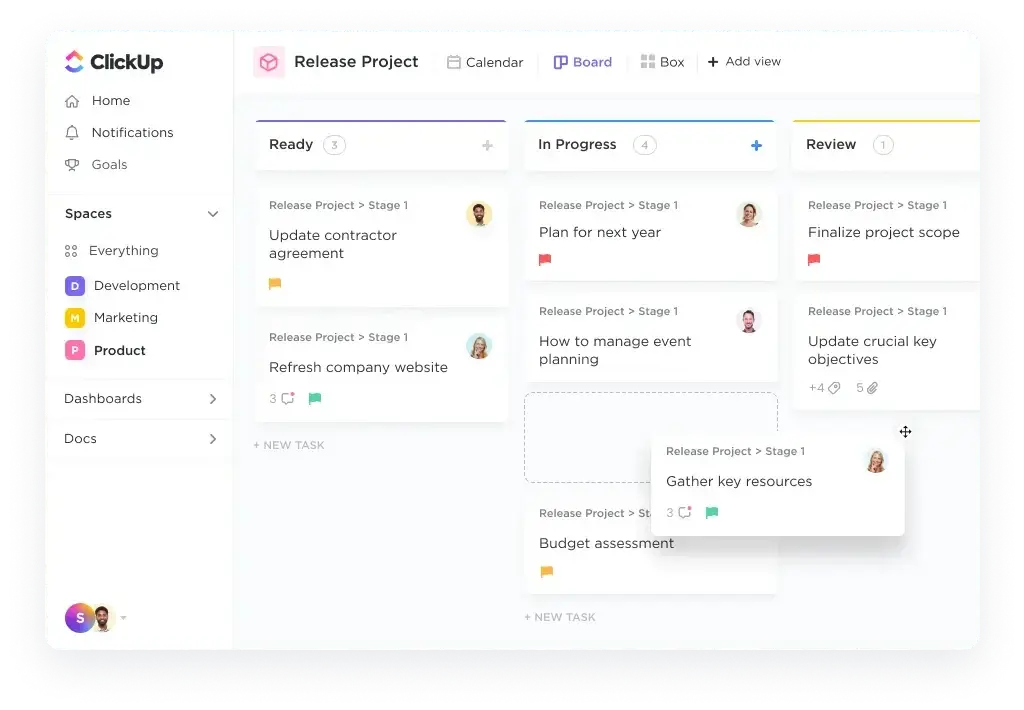The image size is (1024, 710).
Task: Click yellow priority flag on Update contractor agreement
Action: tap(275, 283)
